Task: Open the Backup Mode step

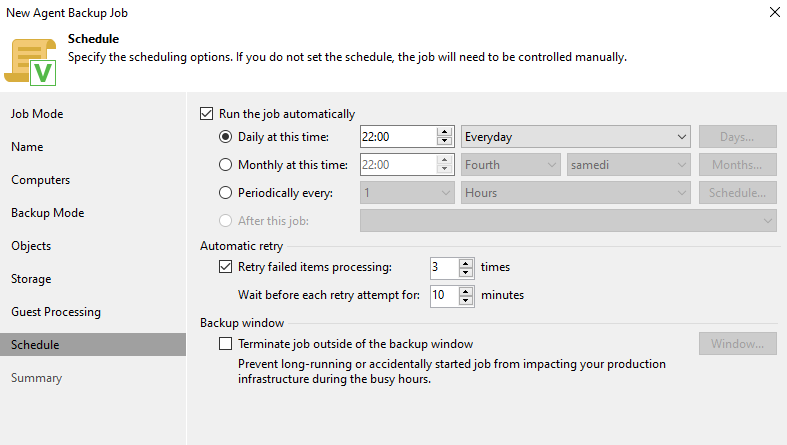Action: point(47,213)
